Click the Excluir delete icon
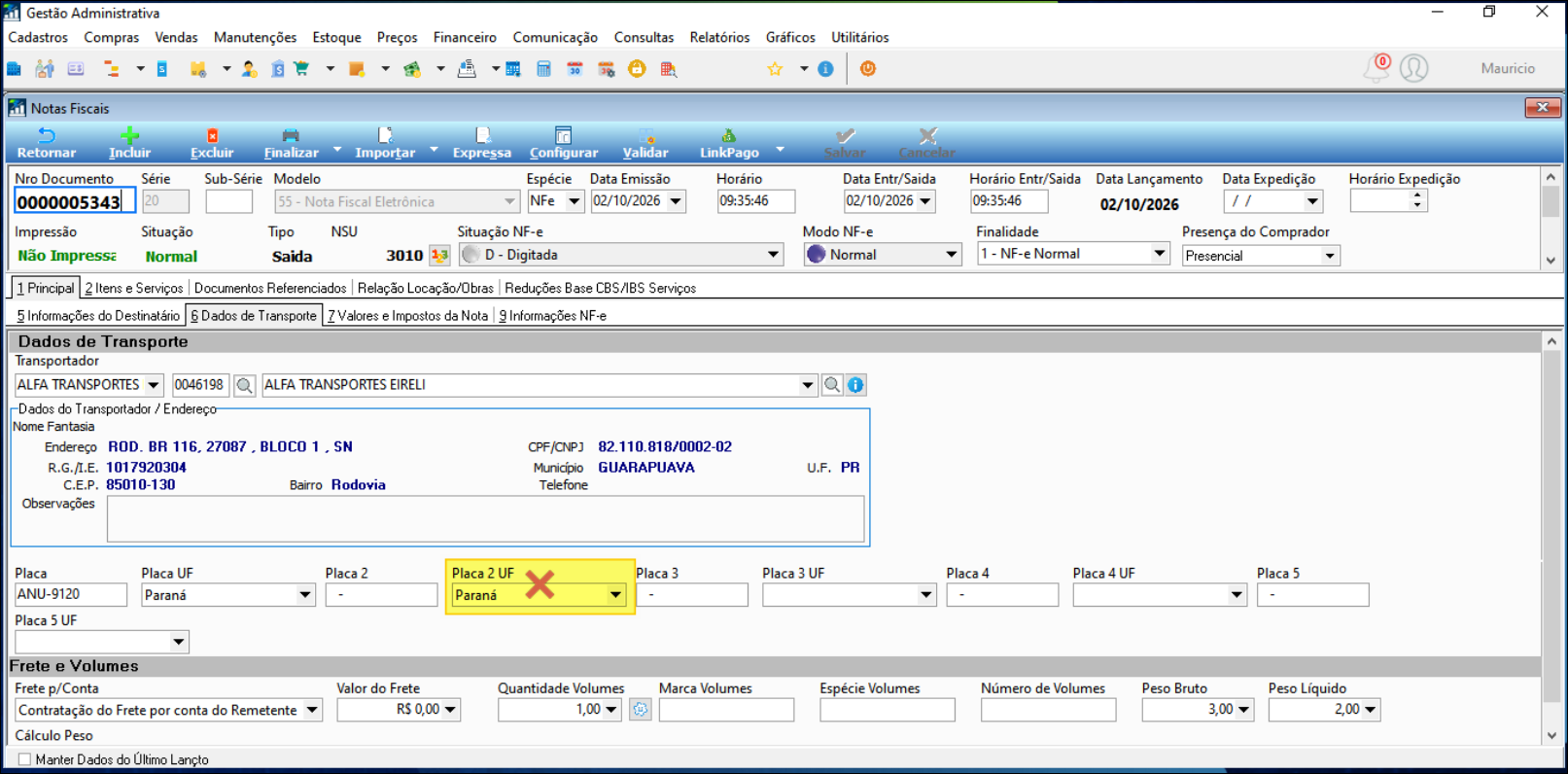 coord(212,136)
